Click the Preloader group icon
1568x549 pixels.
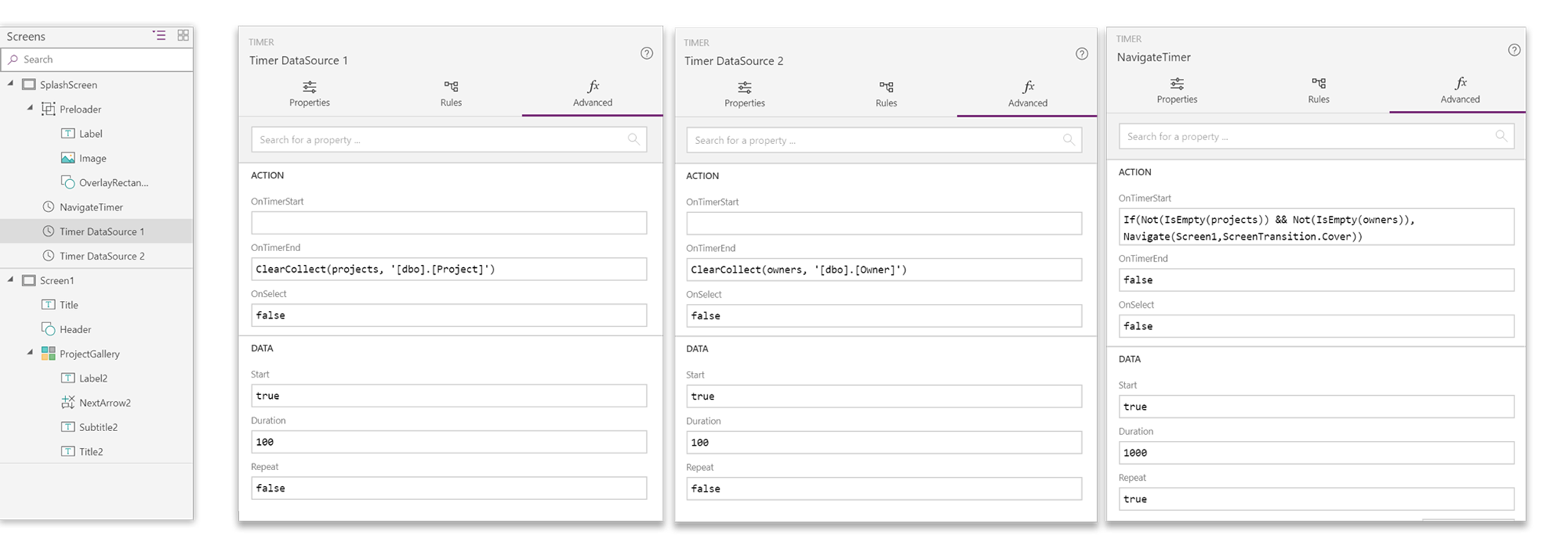tap(48, 109)
